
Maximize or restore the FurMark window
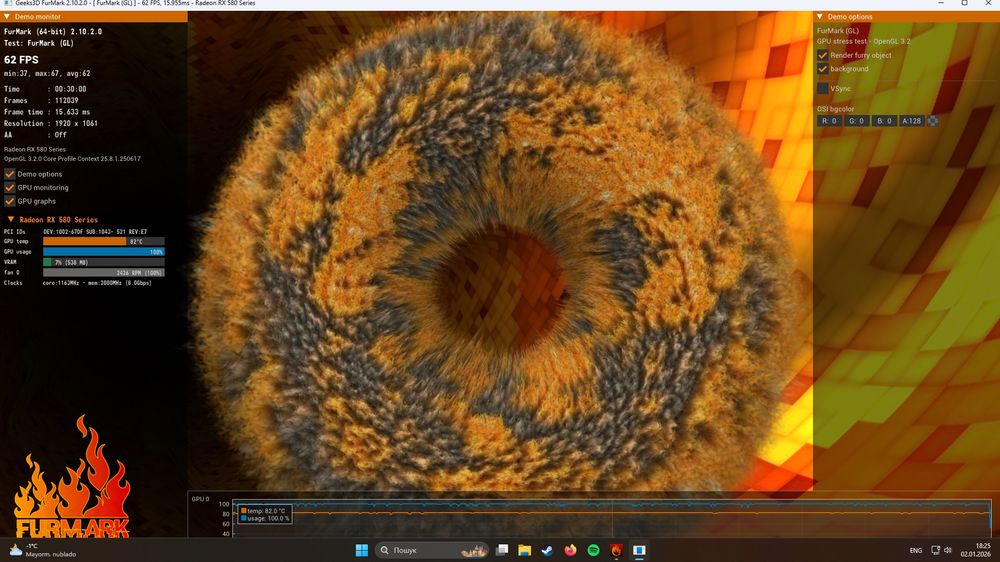click(964, 3)
